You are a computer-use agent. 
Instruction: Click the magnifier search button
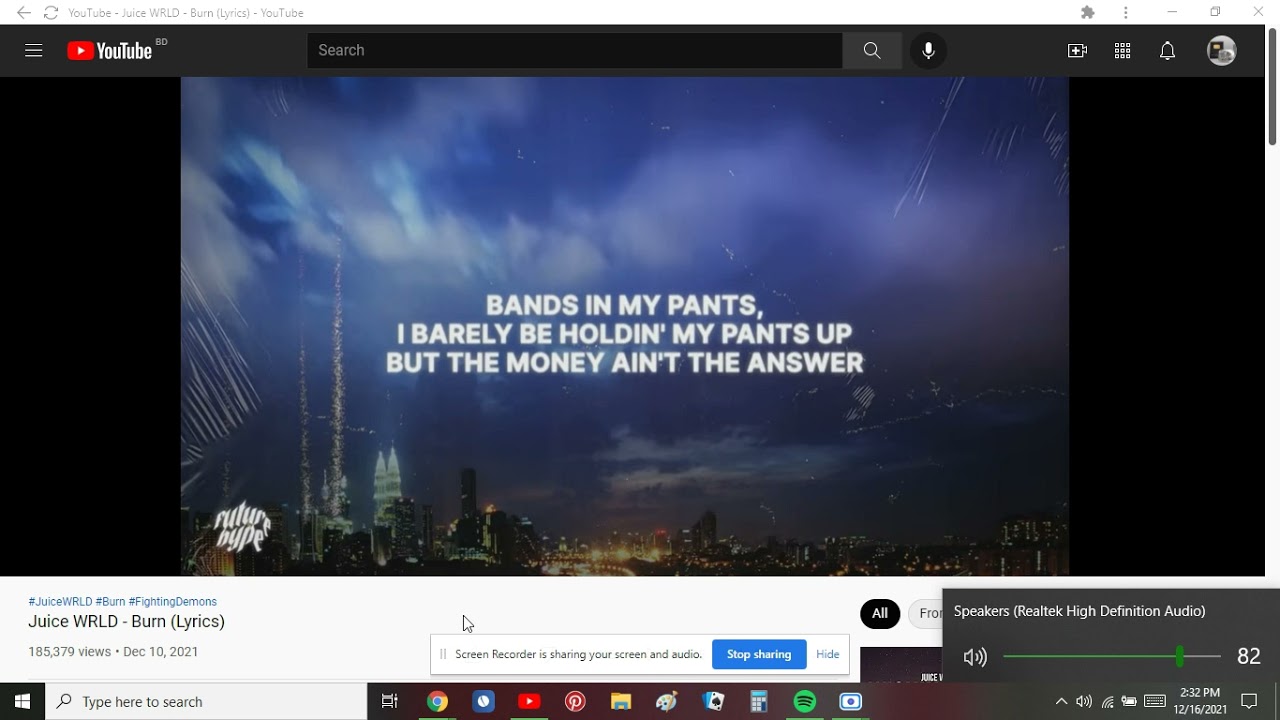click(872, 50)
